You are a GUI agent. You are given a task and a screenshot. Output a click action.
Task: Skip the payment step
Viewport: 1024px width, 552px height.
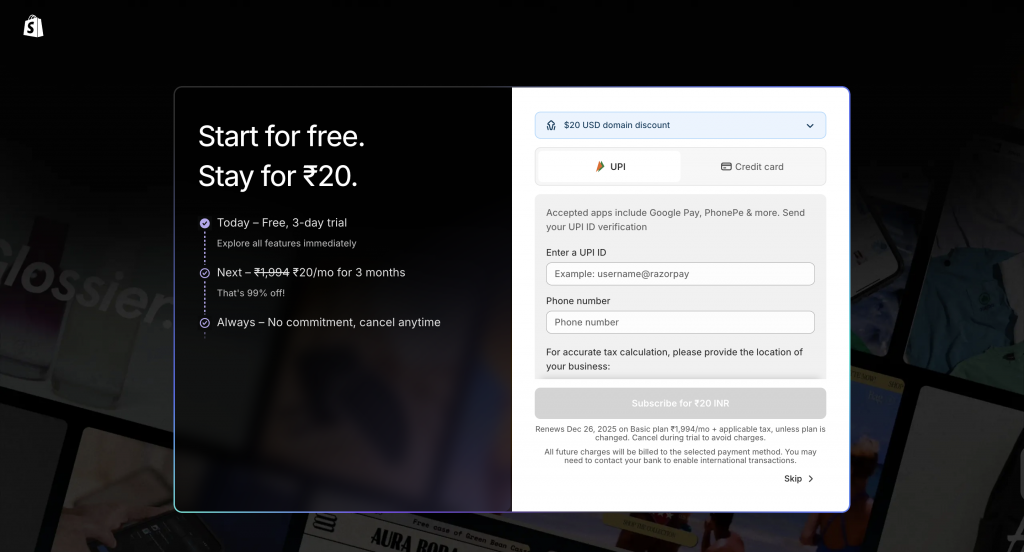(x=793, y=479)
